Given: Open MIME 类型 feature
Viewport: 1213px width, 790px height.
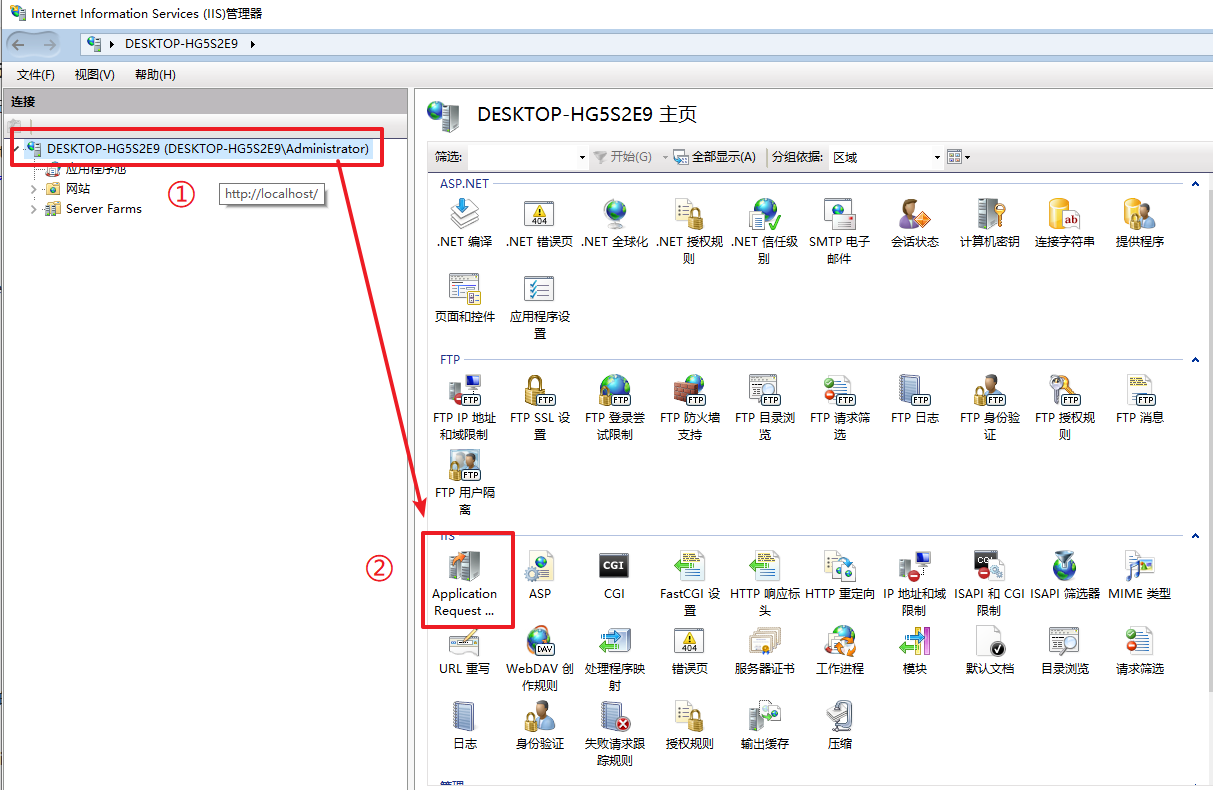Looking at the screenshot, I should (1140, 575).
